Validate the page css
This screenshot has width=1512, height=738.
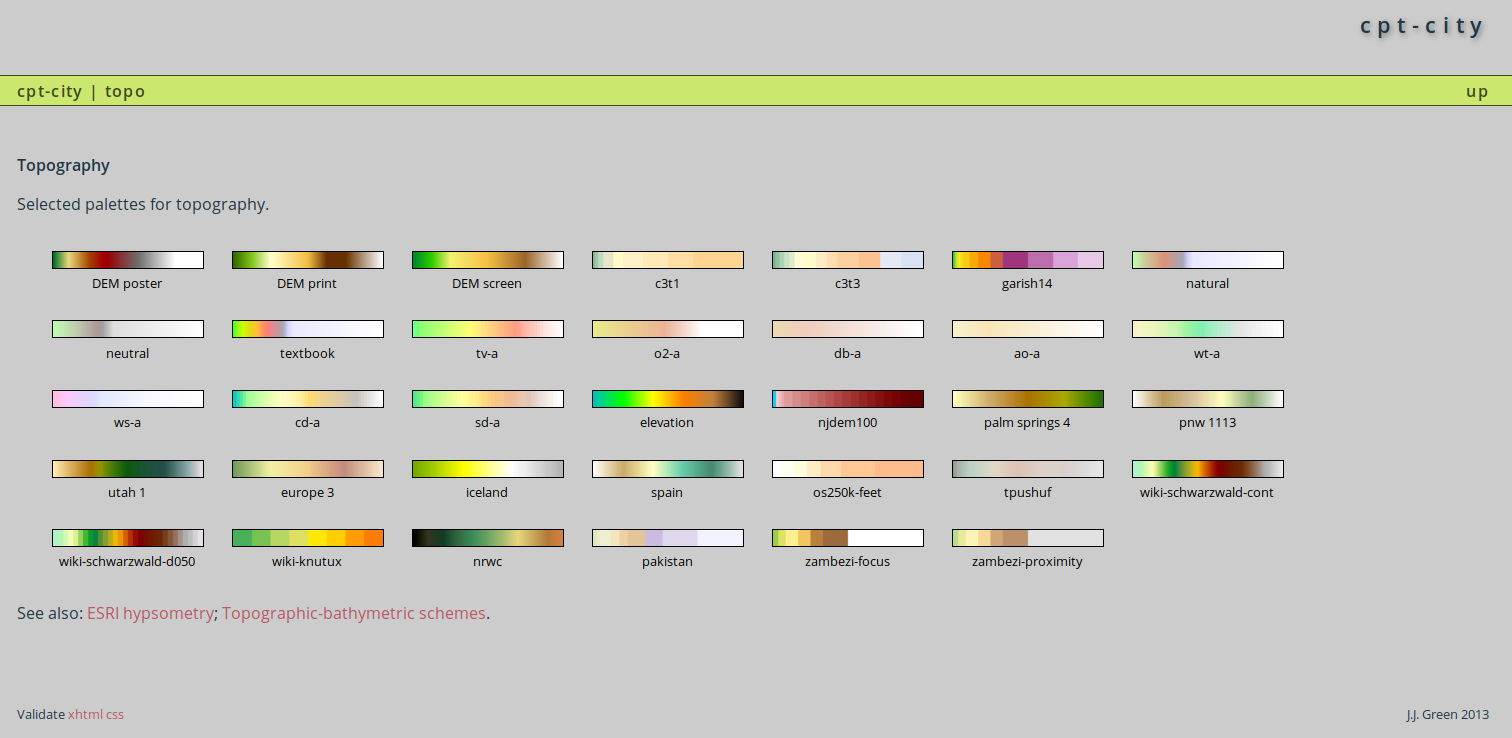pyautogui.click(x=115, y=714)
